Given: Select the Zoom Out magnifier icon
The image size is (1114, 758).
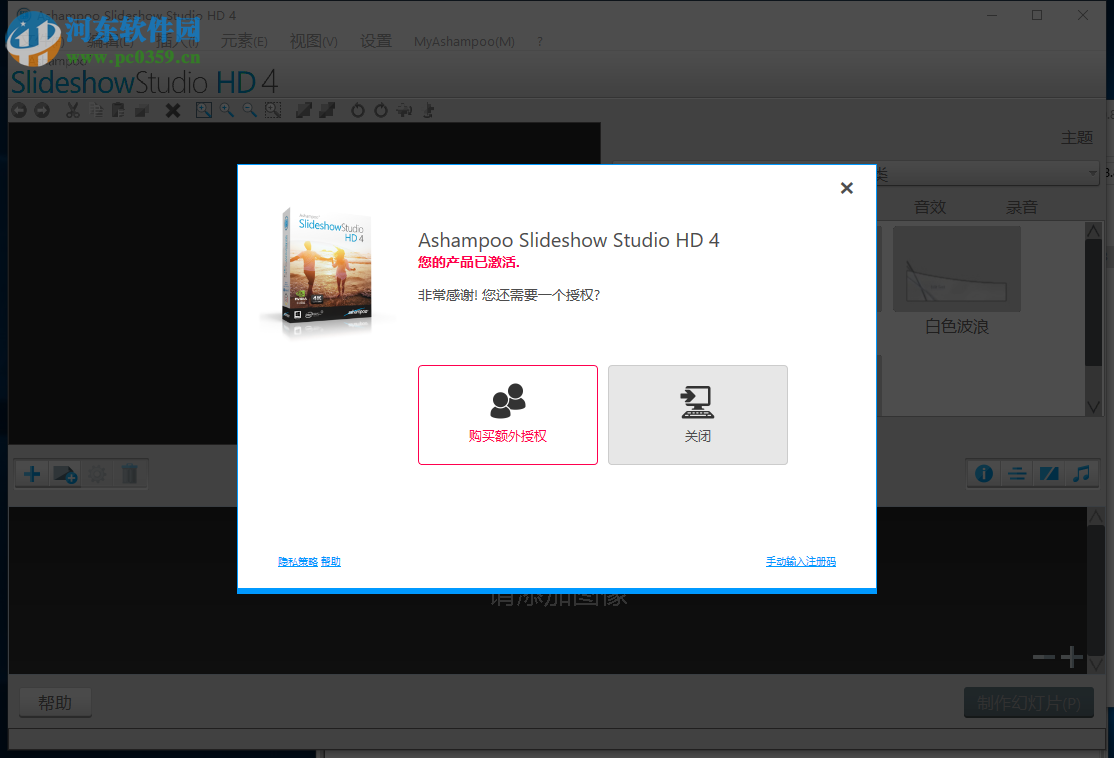Looking at the screenshot, I should click(x=249, y=110).
